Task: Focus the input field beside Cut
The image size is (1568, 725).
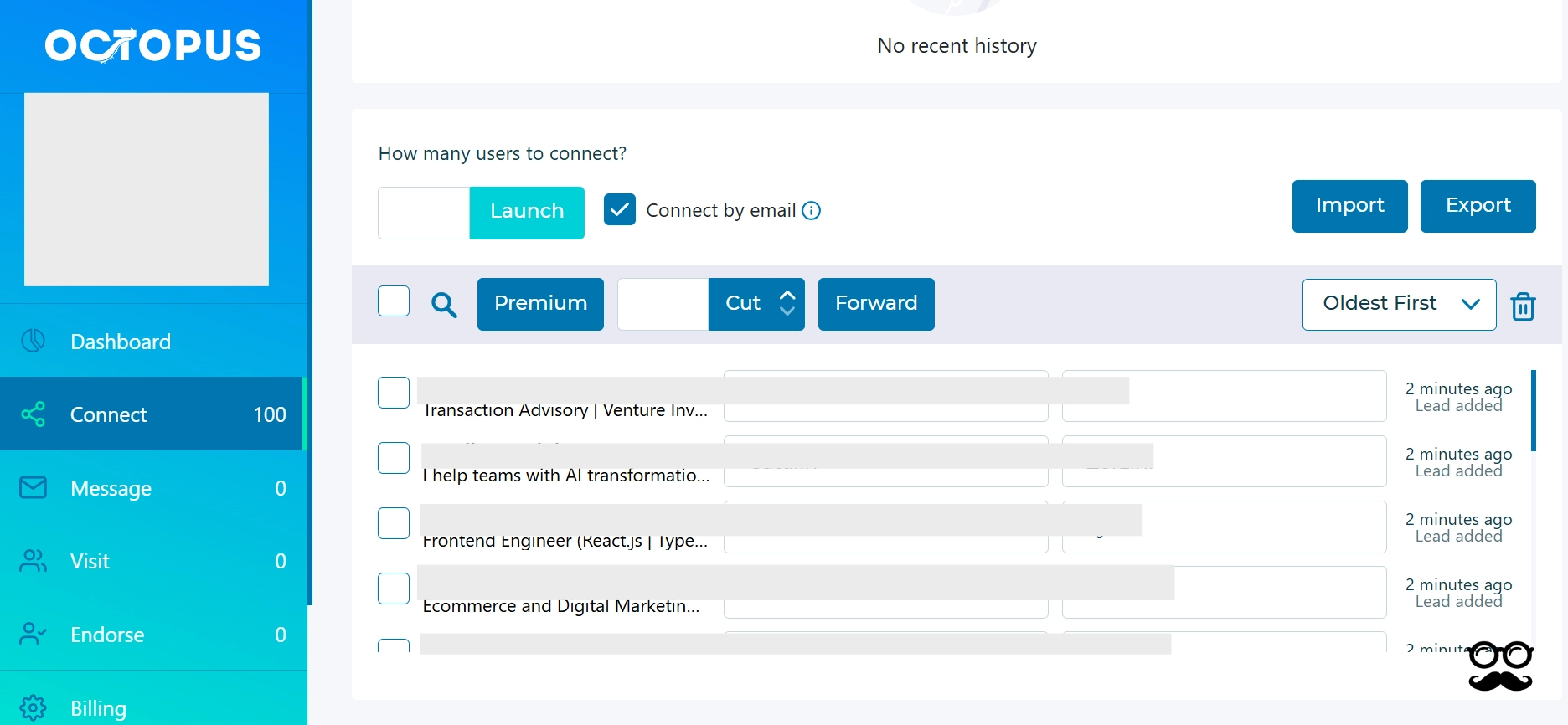Action: [x=663, y=304]
